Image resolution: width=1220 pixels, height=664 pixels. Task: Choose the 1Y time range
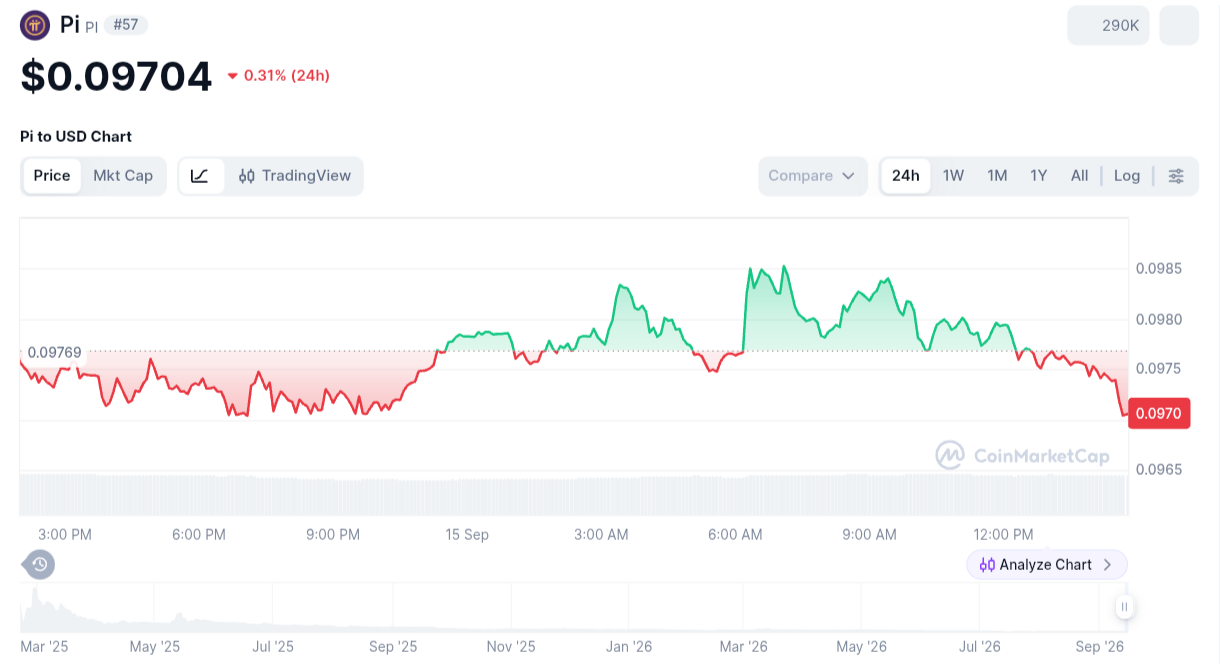coord(1039,176)
